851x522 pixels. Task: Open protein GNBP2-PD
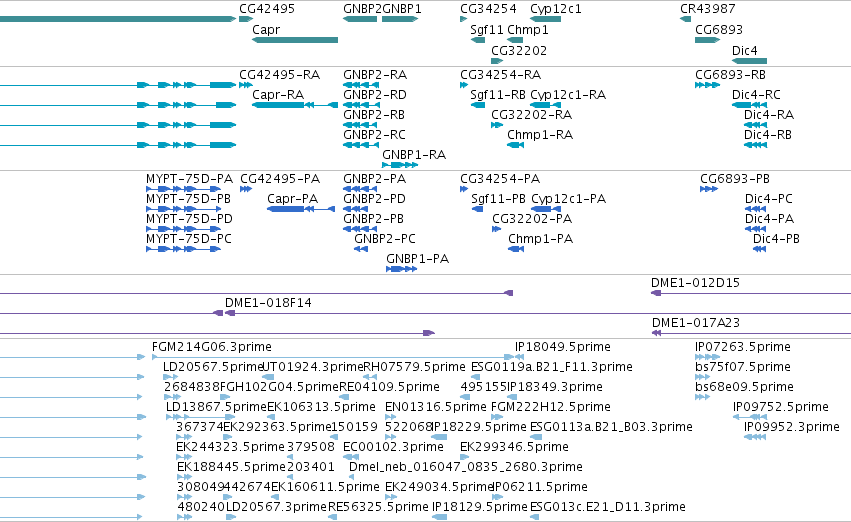tap(374, 199)
